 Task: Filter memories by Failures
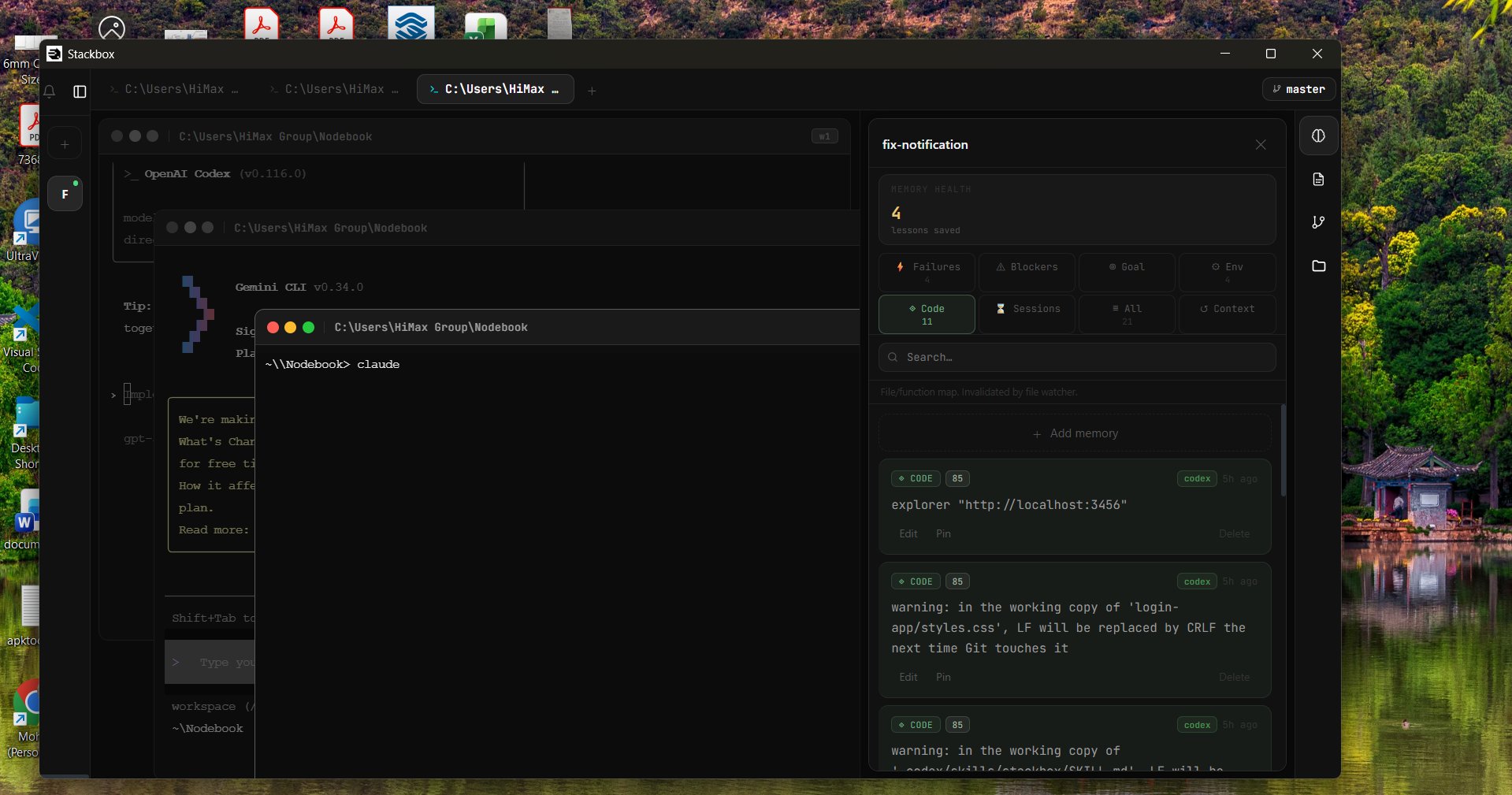[927, 272]
